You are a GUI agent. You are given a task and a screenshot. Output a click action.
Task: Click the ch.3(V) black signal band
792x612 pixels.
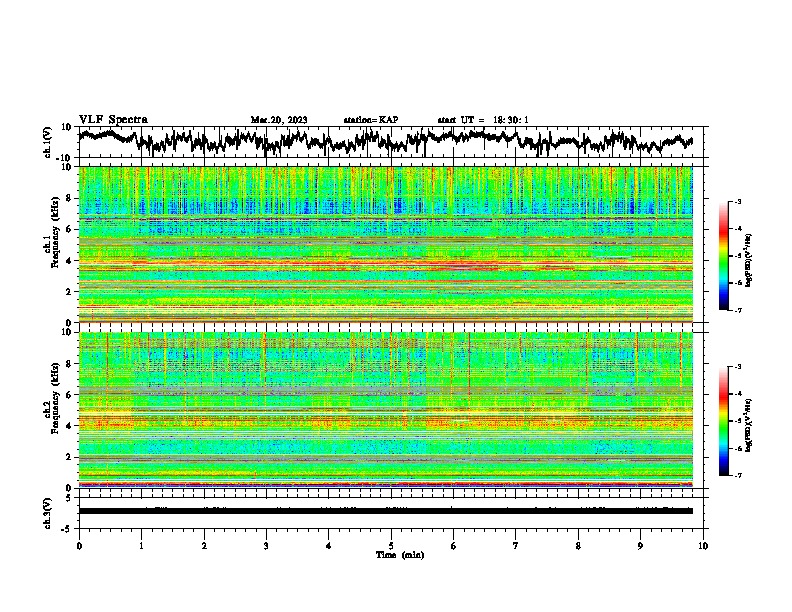click(386, 511)
